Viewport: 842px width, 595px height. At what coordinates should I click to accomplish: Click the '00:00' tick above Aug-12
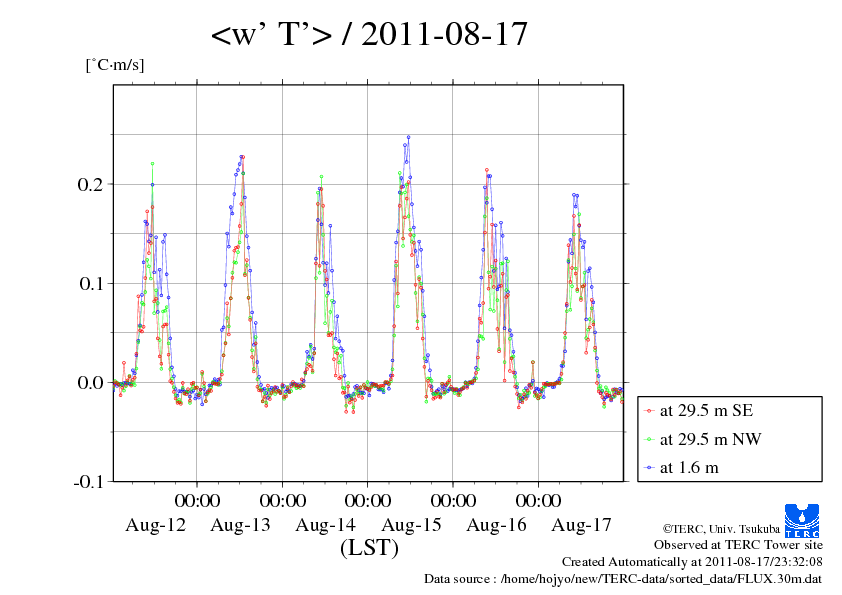[x=197, y=500]
